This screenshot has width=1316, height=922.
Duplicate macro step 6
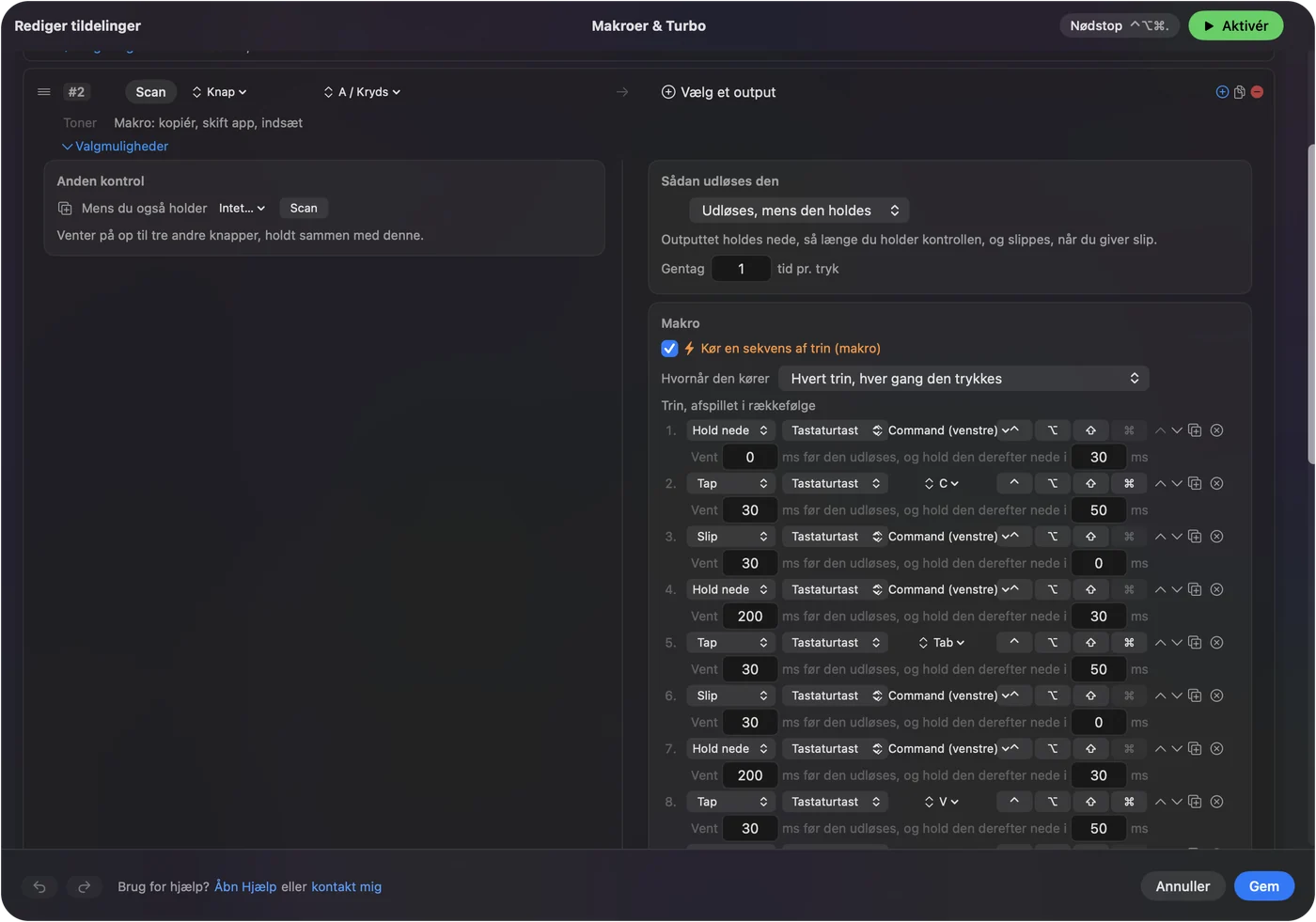tap(1195, 695)
